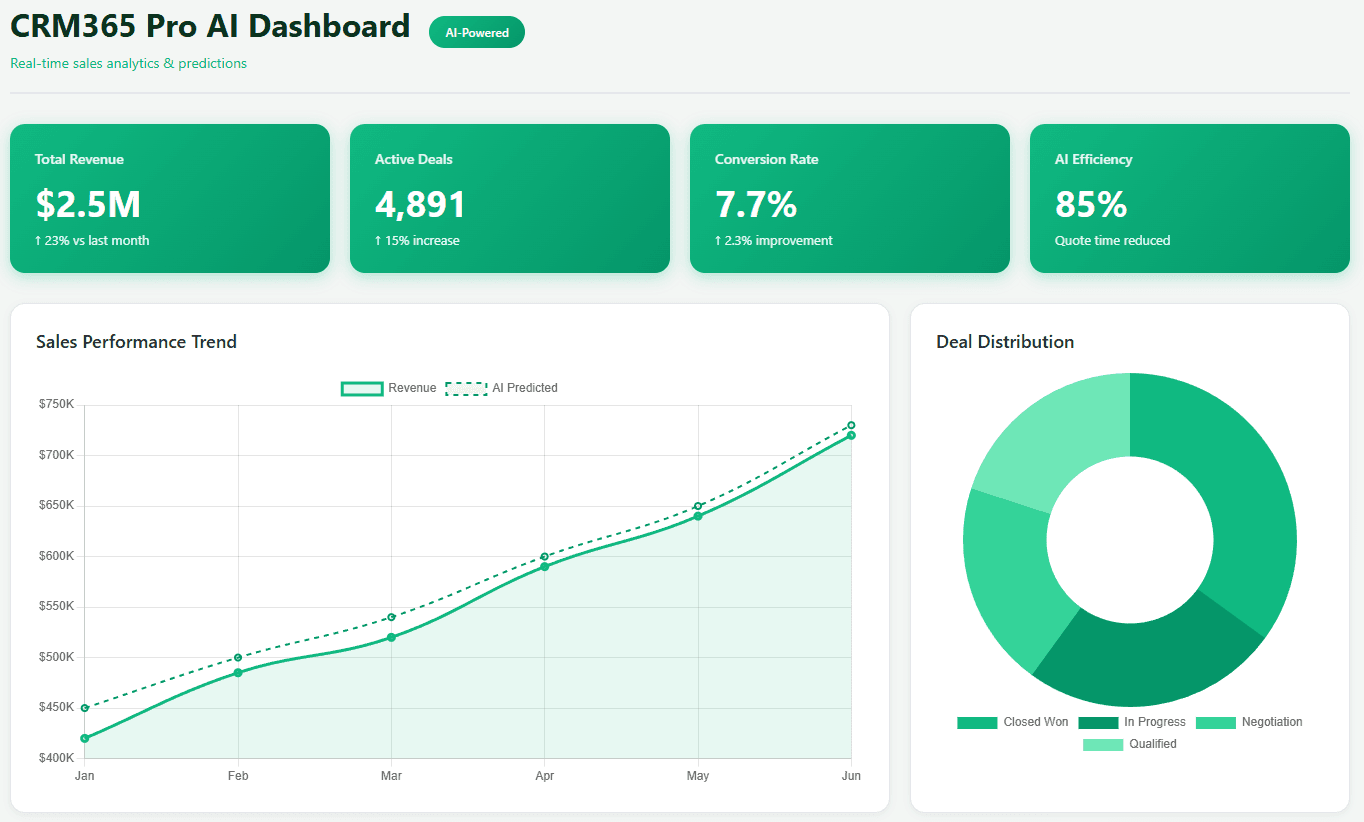Select the Active Deals card
This screenshot has width=1364, height=822.
coord(510,198)
